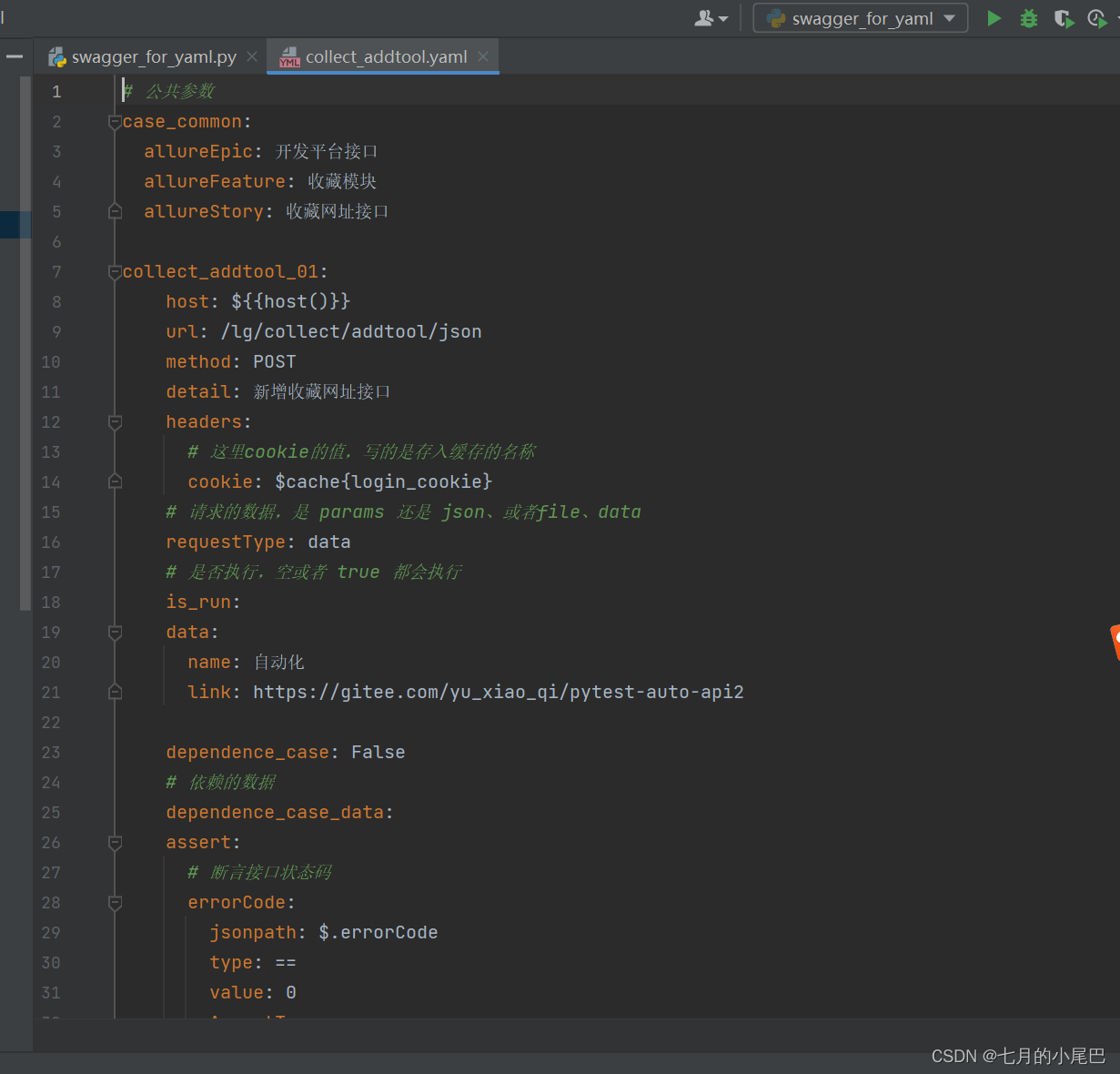
Task: Click fold end marker at link line
Action: 115,693
